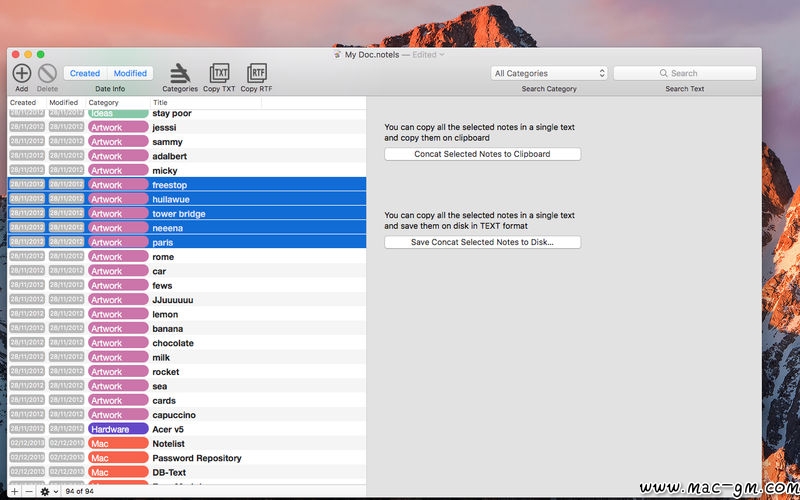Click the Mac tag on Notelist row

[118, 444]
